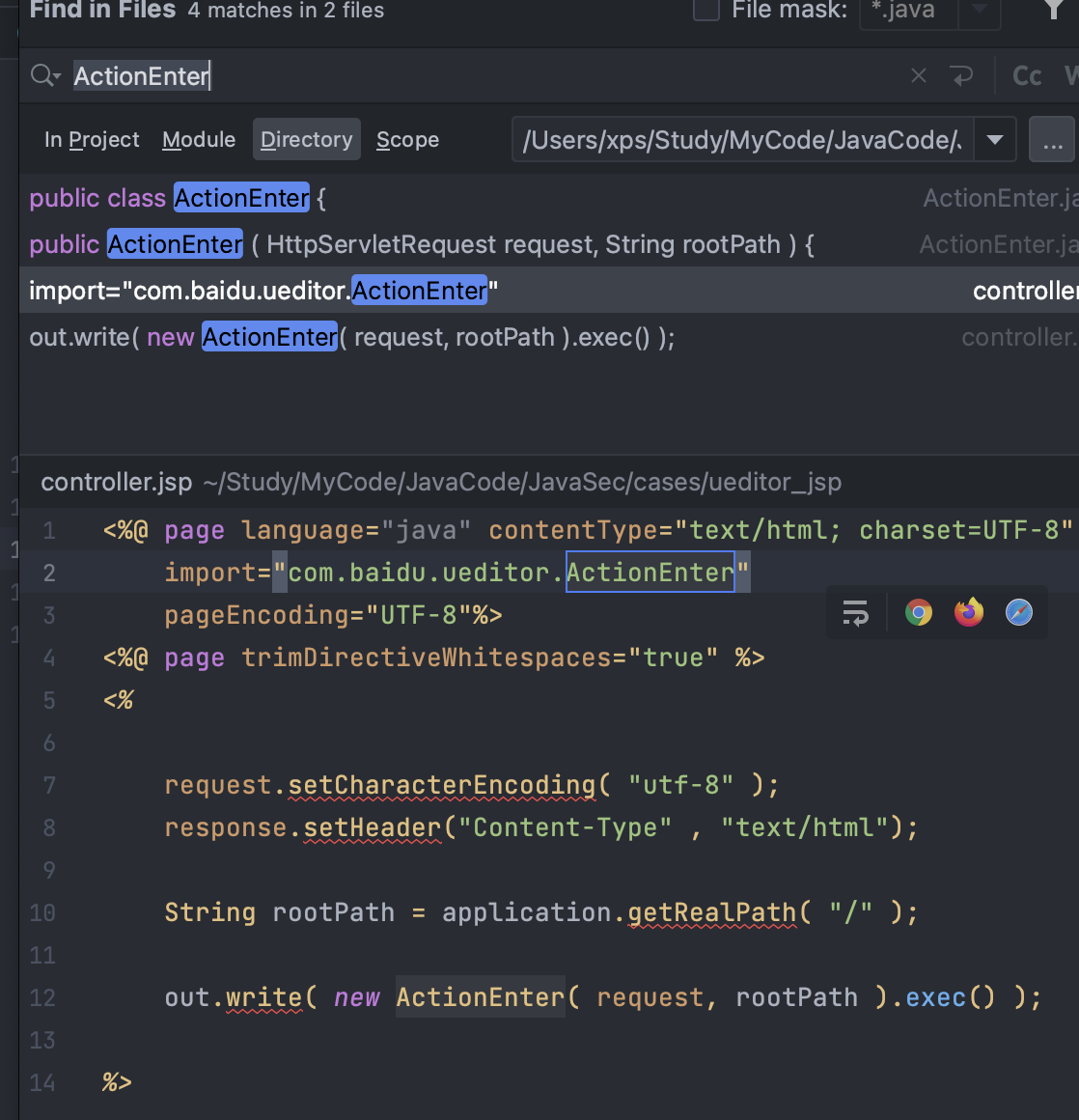Browse directories with the ellipsis button

click(x=1052, y=140)
